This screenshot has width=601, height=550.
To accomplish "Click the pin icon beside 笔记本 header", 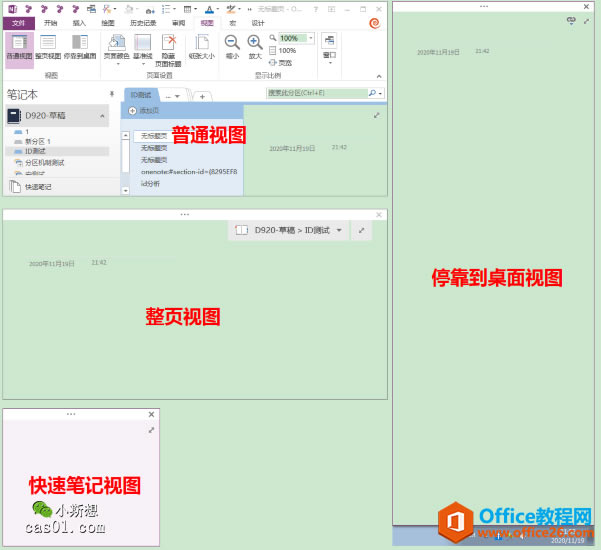I will (x=112, y=94).
